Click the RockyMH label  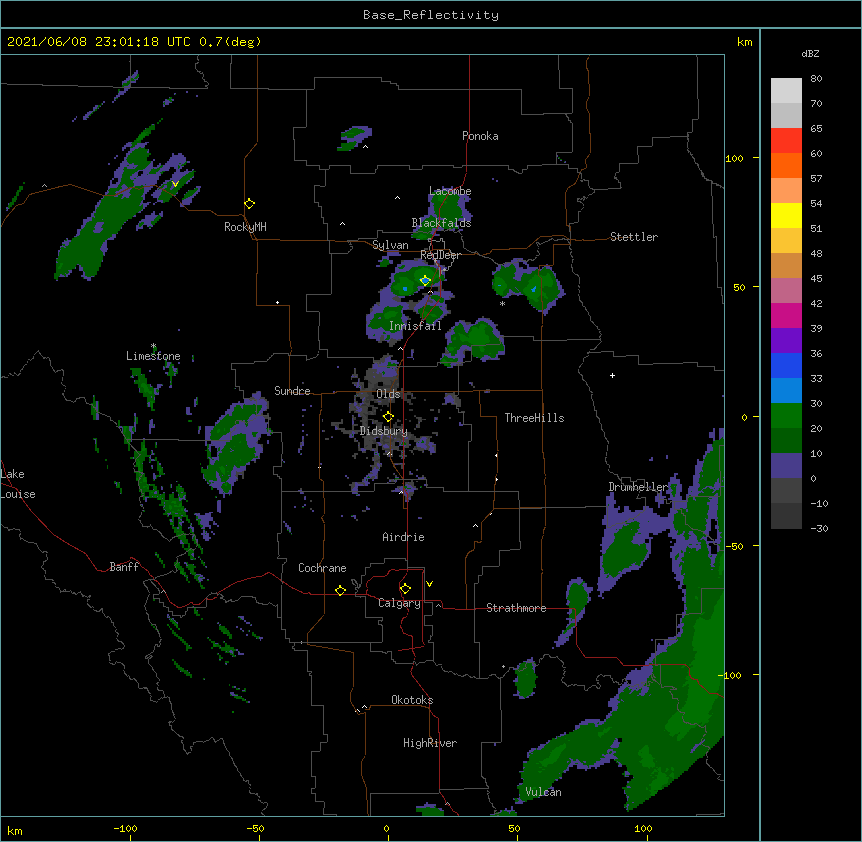[245, 227]
